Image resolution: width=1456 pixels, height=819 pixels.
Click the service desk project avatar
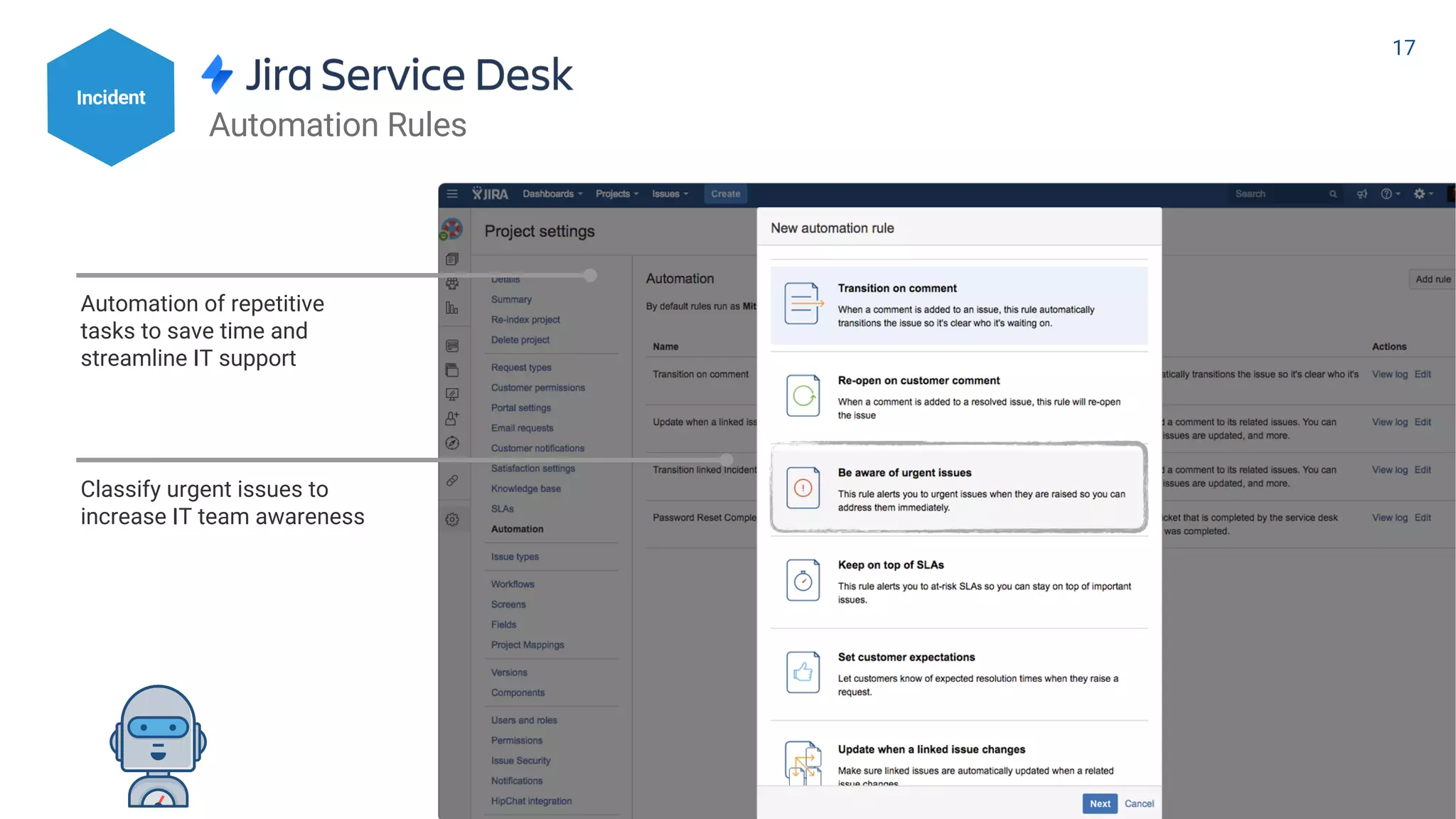451,230
